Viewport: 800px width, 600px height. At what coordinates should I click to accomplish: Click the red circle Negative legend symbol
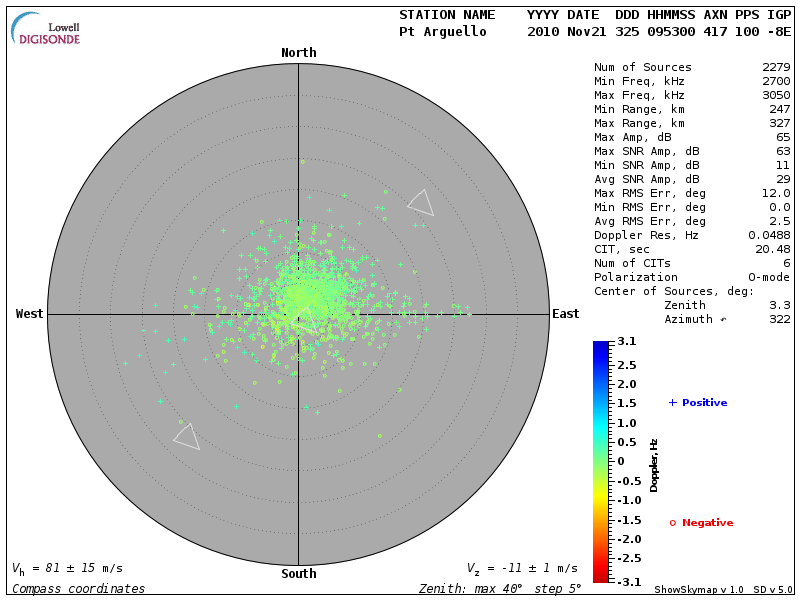coord(672,523)
